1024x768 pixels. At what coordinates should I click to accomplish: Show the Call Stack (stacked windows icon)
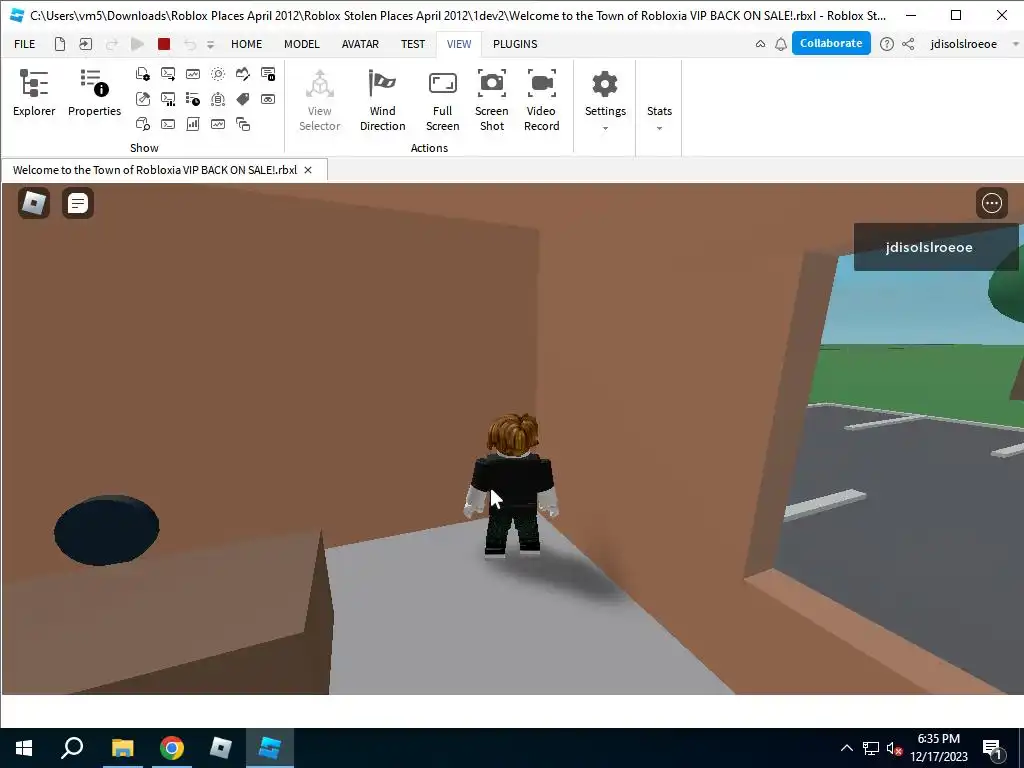click(x=243, y=124)
